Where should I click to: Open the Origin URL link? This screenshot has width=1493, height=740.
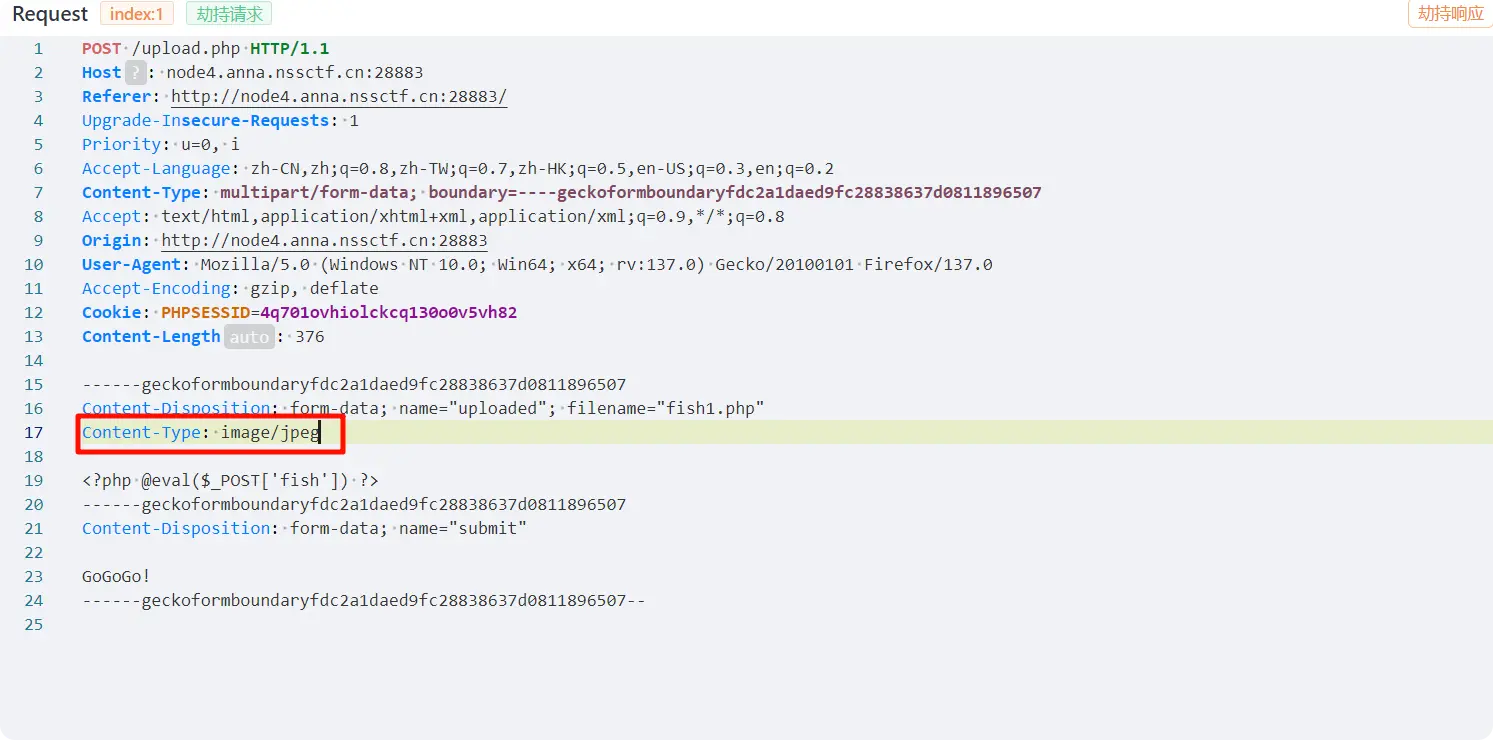[x=324, y=240]
